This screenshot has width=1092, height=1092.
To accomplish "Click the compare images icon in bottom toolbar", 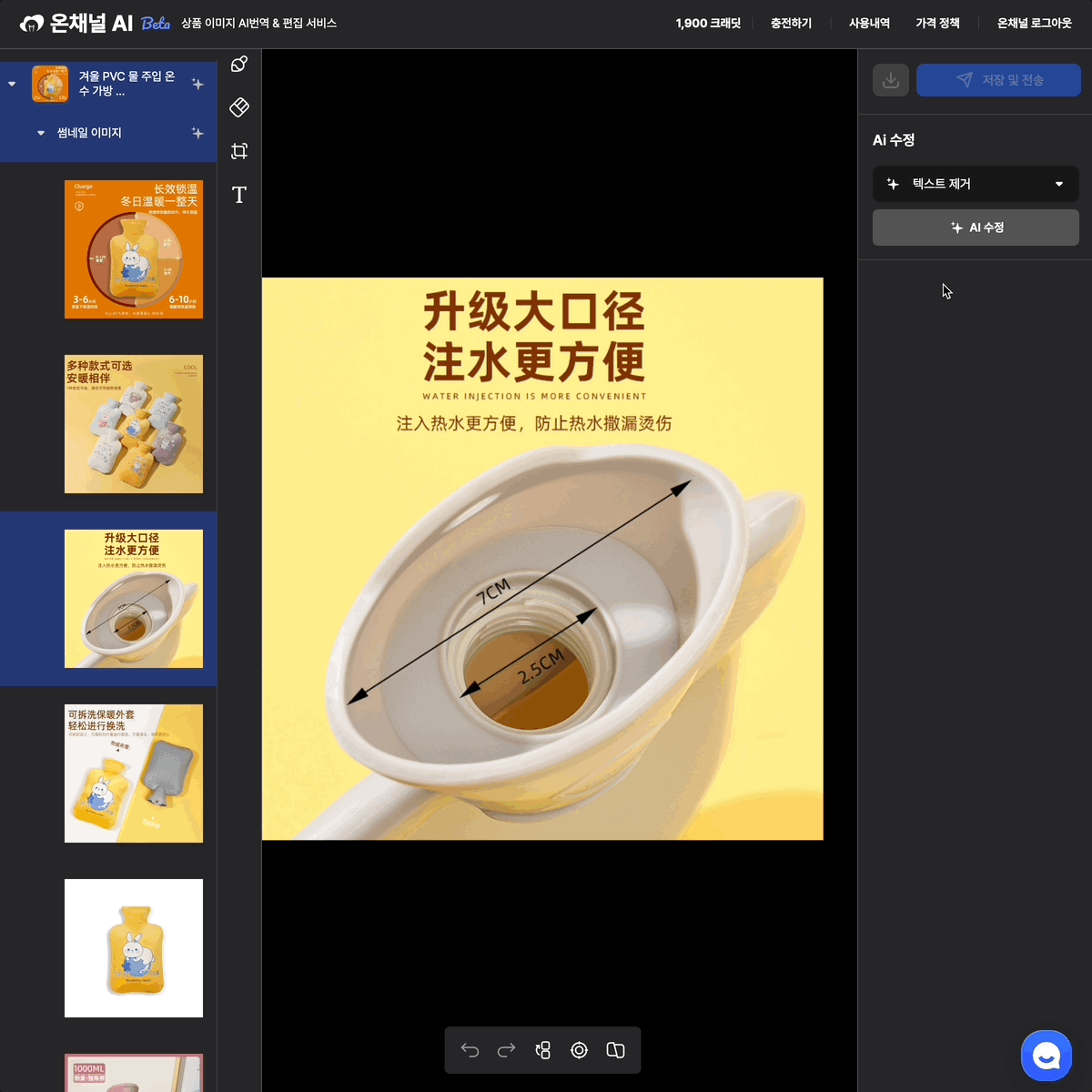I will click(615, 1050).
